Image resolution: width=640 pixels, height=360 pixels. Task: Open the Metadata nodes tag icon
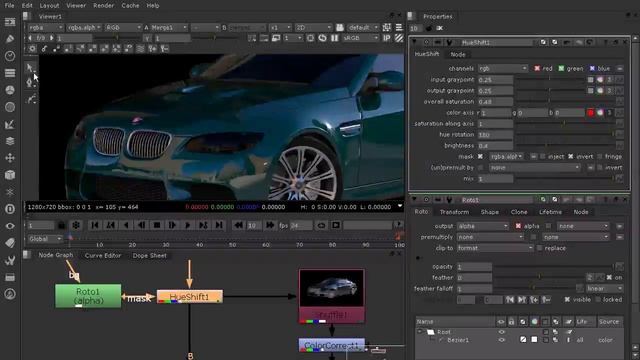tap(10, 243)
